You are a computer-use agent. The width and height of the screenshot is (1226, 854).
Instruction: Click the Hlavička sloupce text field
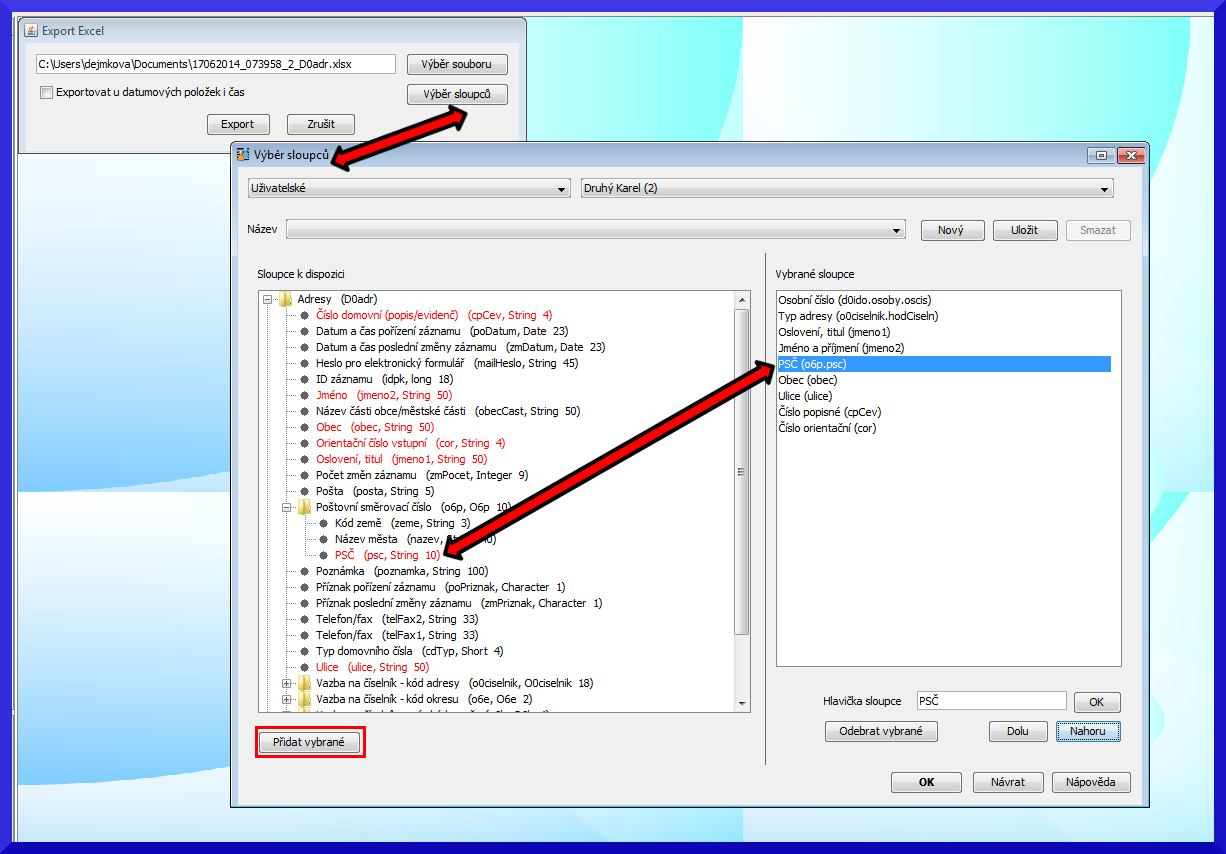(990, 701)
